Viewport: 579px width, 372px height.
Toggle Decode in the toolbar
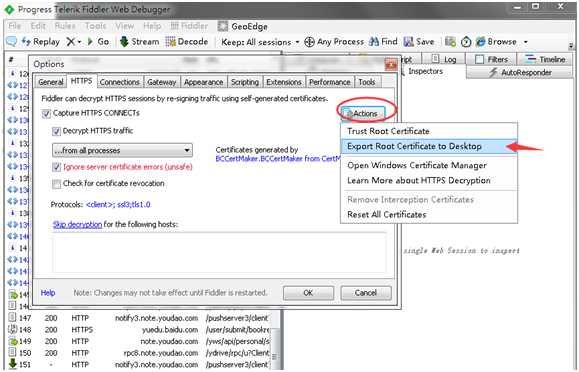(187, 42)
